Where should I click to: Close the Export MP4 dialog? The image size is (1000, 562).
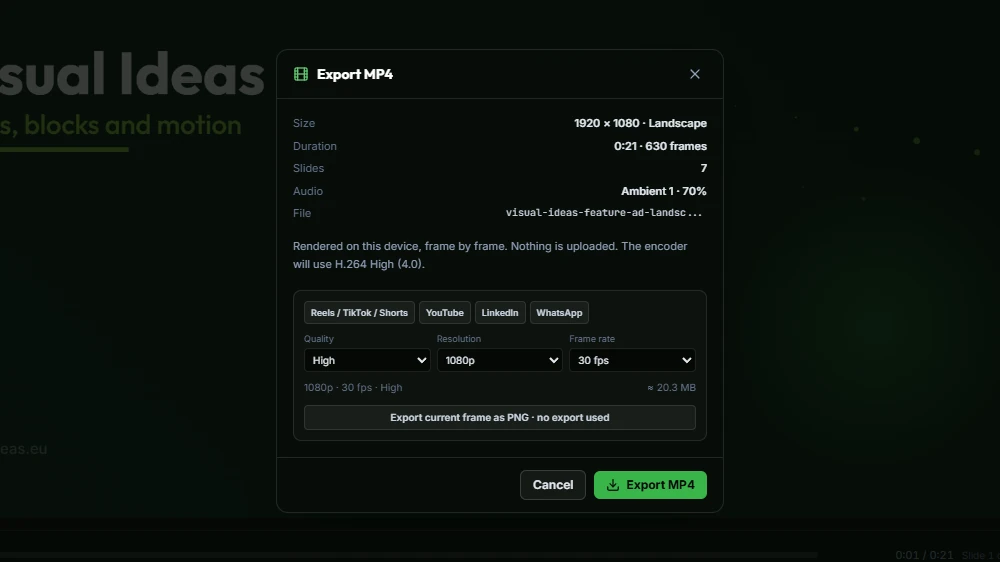pyautogui.click(x=695, y=74)
